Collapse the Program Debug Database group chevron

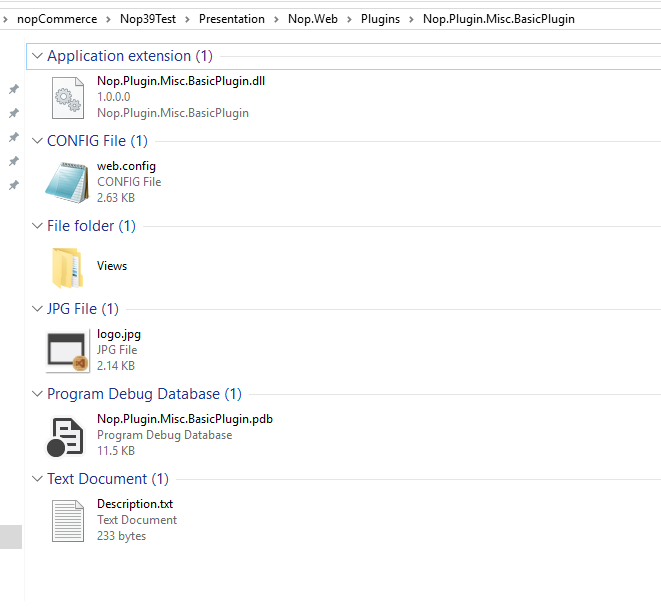(x=38, y=394)
